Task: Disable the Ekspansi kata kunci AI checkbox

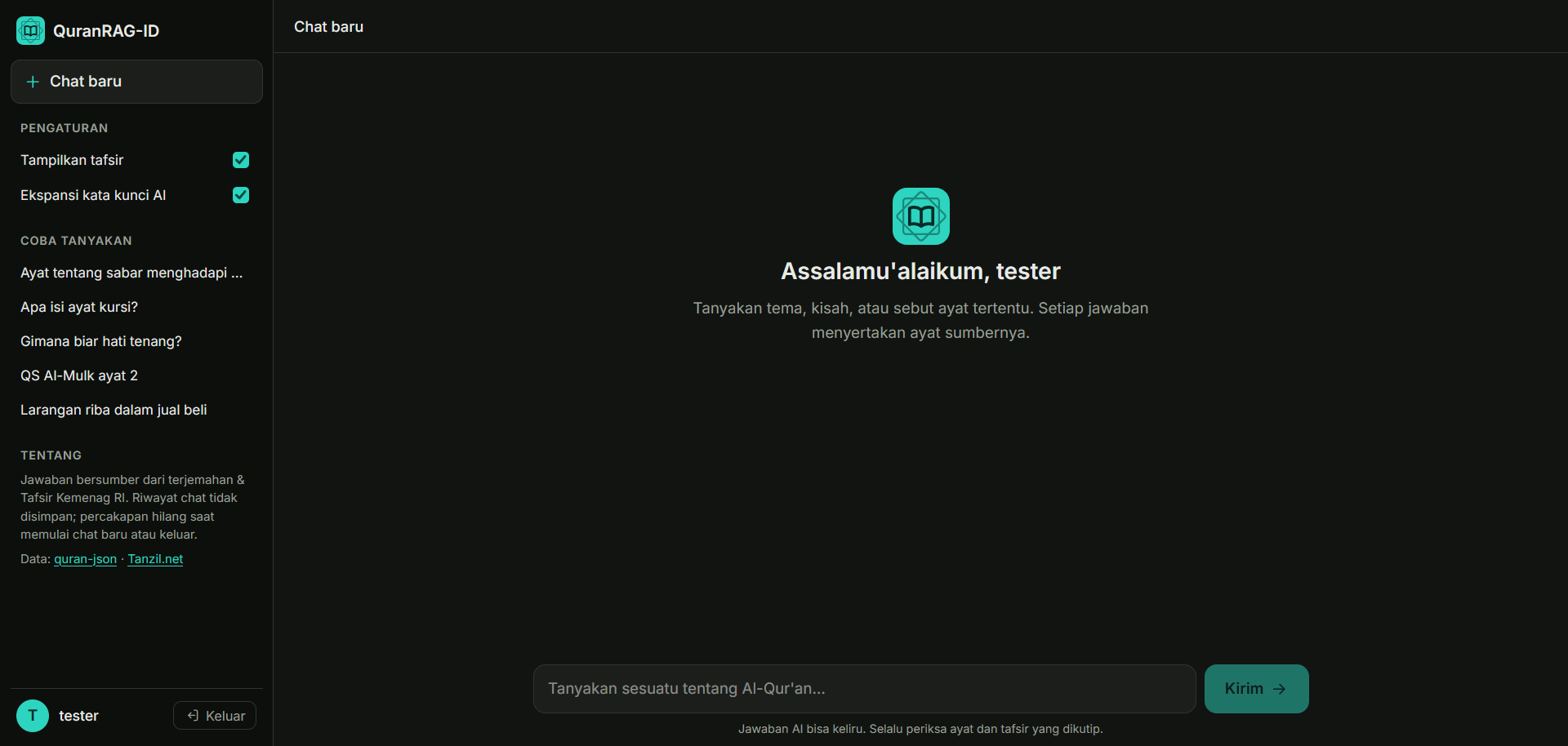Action: (241, 195)
